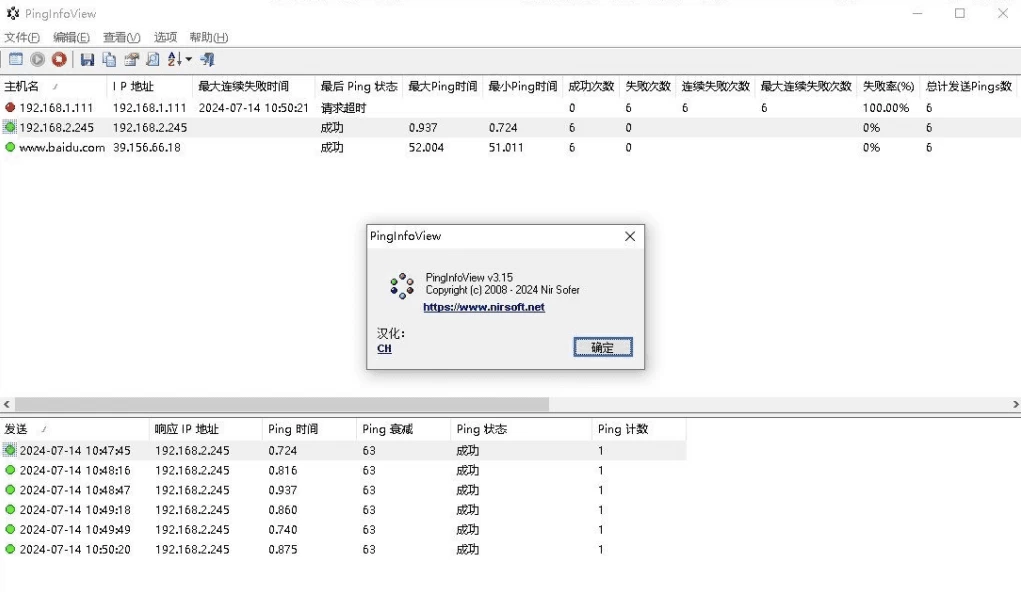
Task: Open the Properties toolbar icon
Action: pyautogui.click(x=131, y=60)
